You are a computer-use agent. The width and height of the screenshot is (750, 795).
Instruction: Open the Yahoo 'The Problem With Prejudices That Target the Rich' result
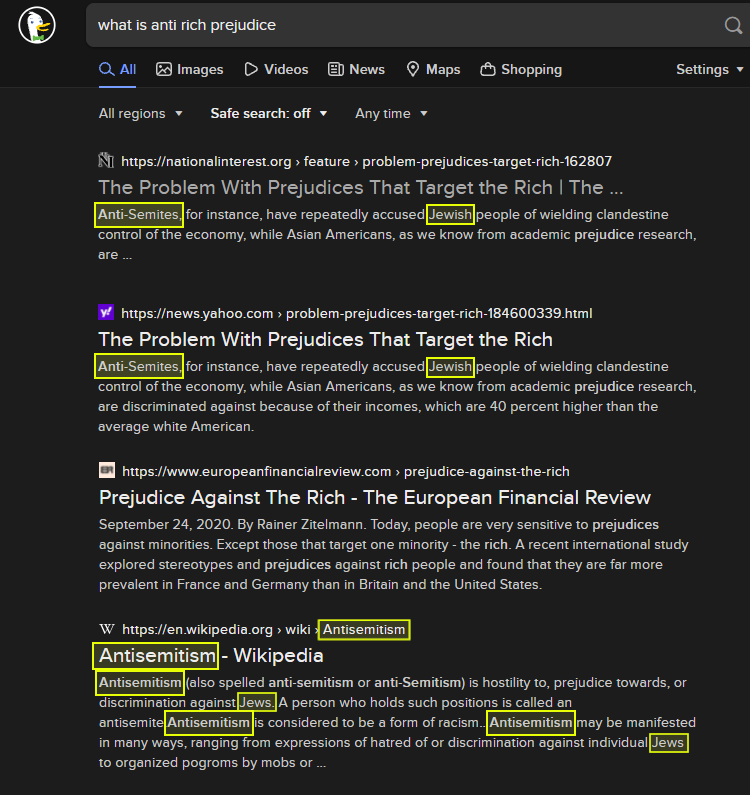coord(326,339)
